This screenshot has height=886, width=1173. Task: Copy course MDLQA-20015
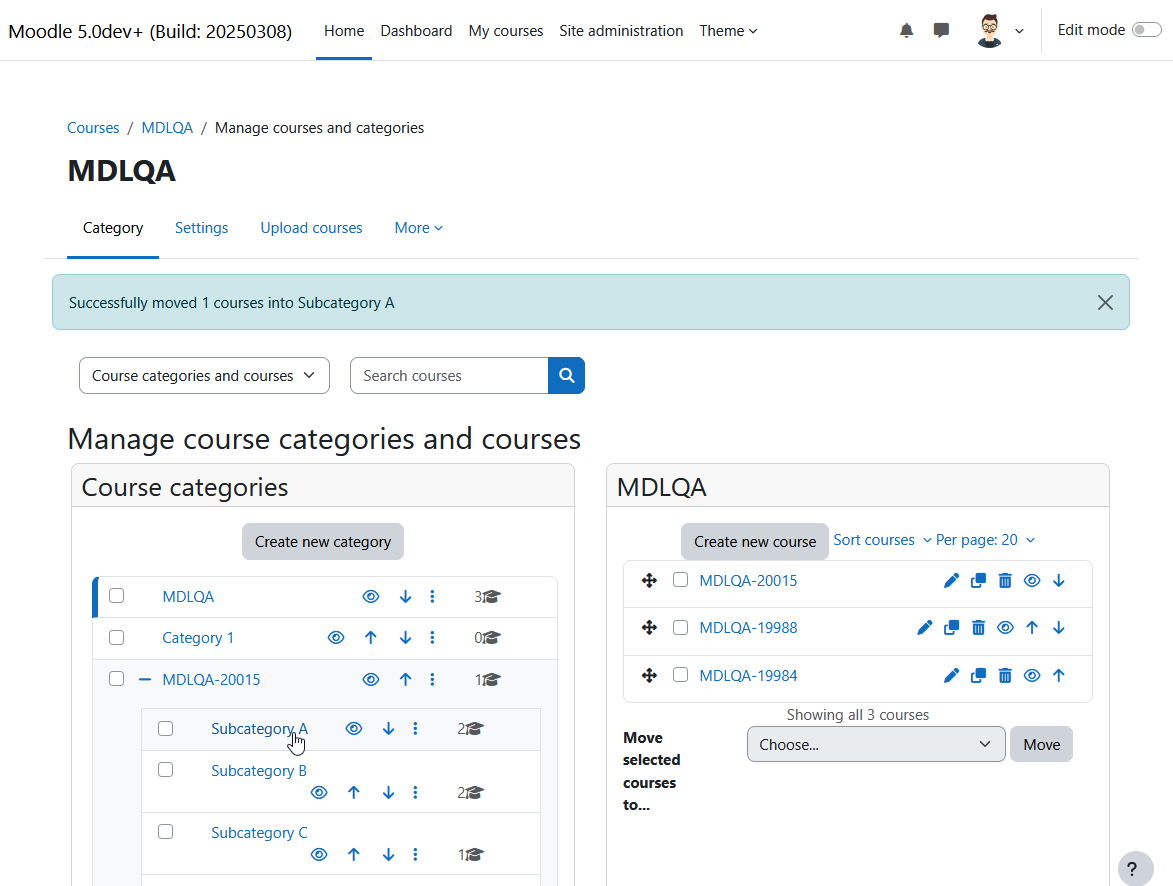tap(978, 581)
